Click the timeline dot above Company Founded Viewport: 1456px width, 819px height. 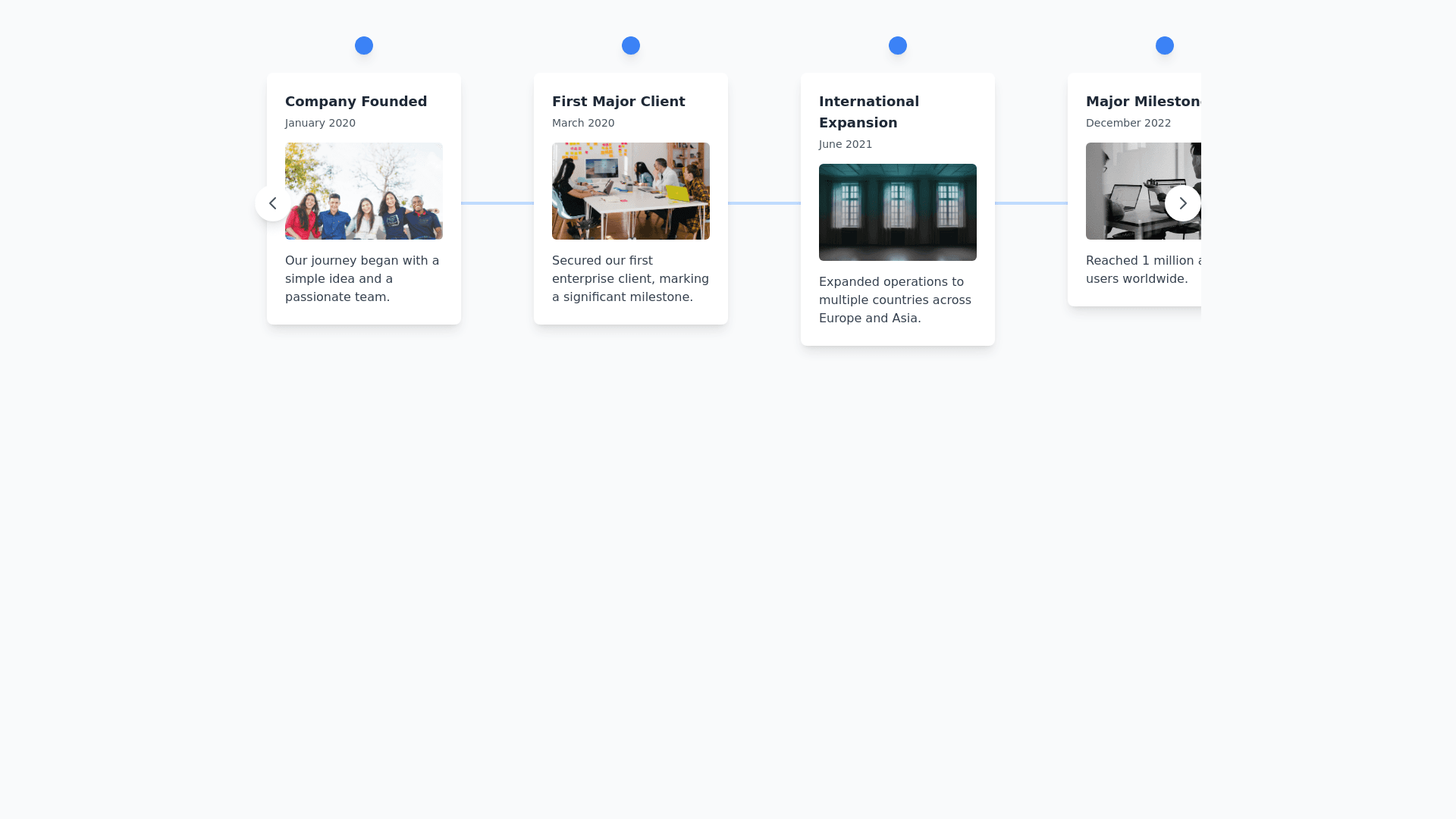(364, 45)
